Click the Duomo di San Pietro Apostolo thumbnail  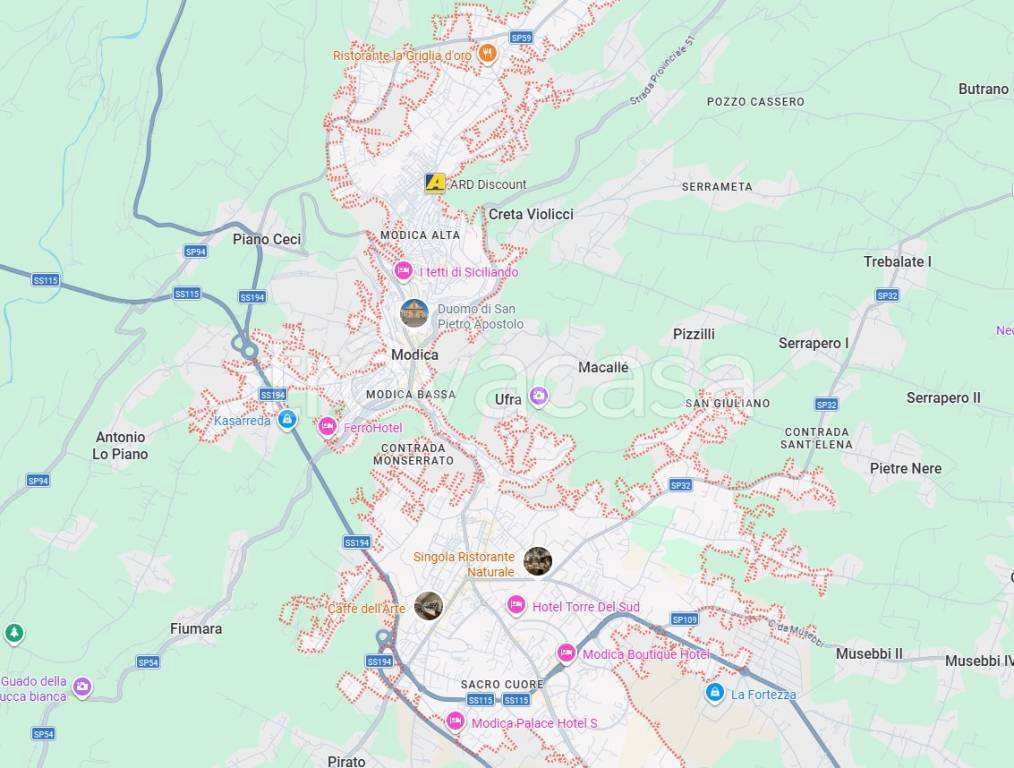tap(415, 314)
